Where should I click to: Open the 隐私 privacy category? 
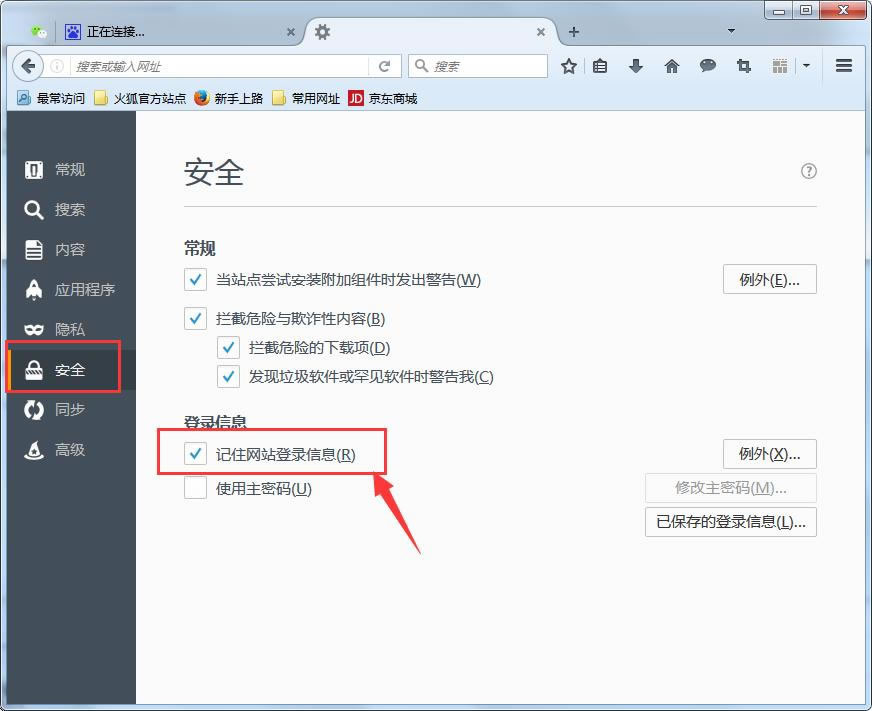(71, 329)
